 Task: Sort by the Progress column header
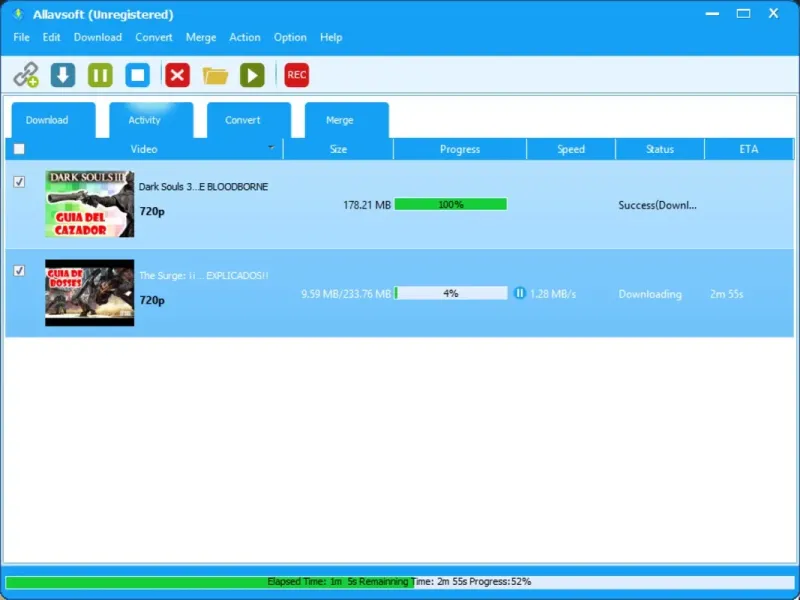460,149
